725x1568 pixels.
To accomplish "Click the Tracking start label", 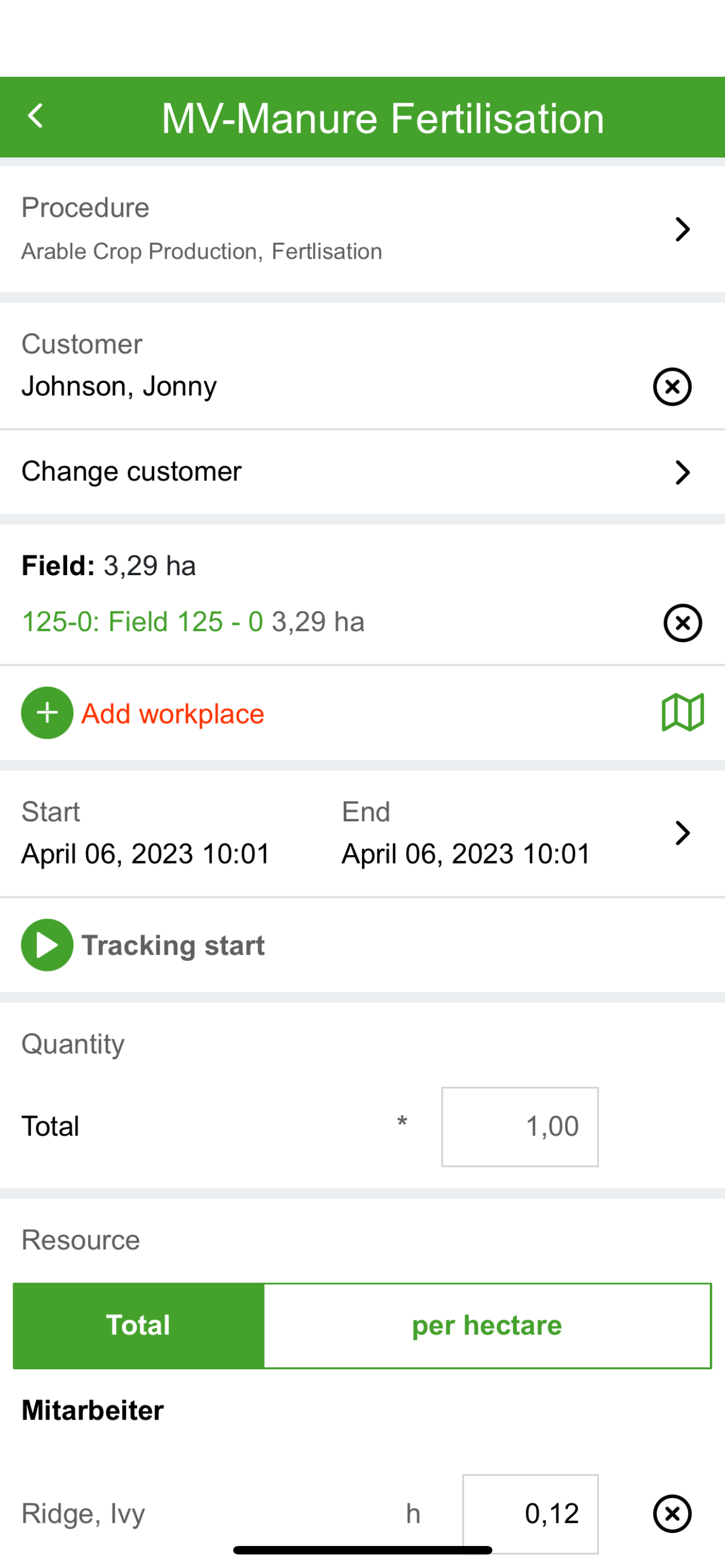I will 173,945.
